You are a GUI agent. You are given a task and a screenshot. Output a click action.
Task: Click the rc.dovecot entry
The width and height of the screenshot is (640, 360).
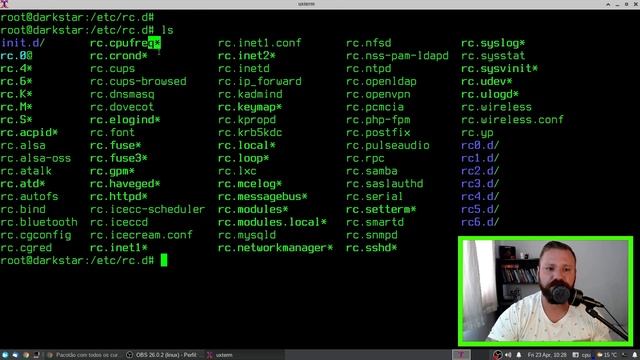pyautogui.click(x=122, y=107)
